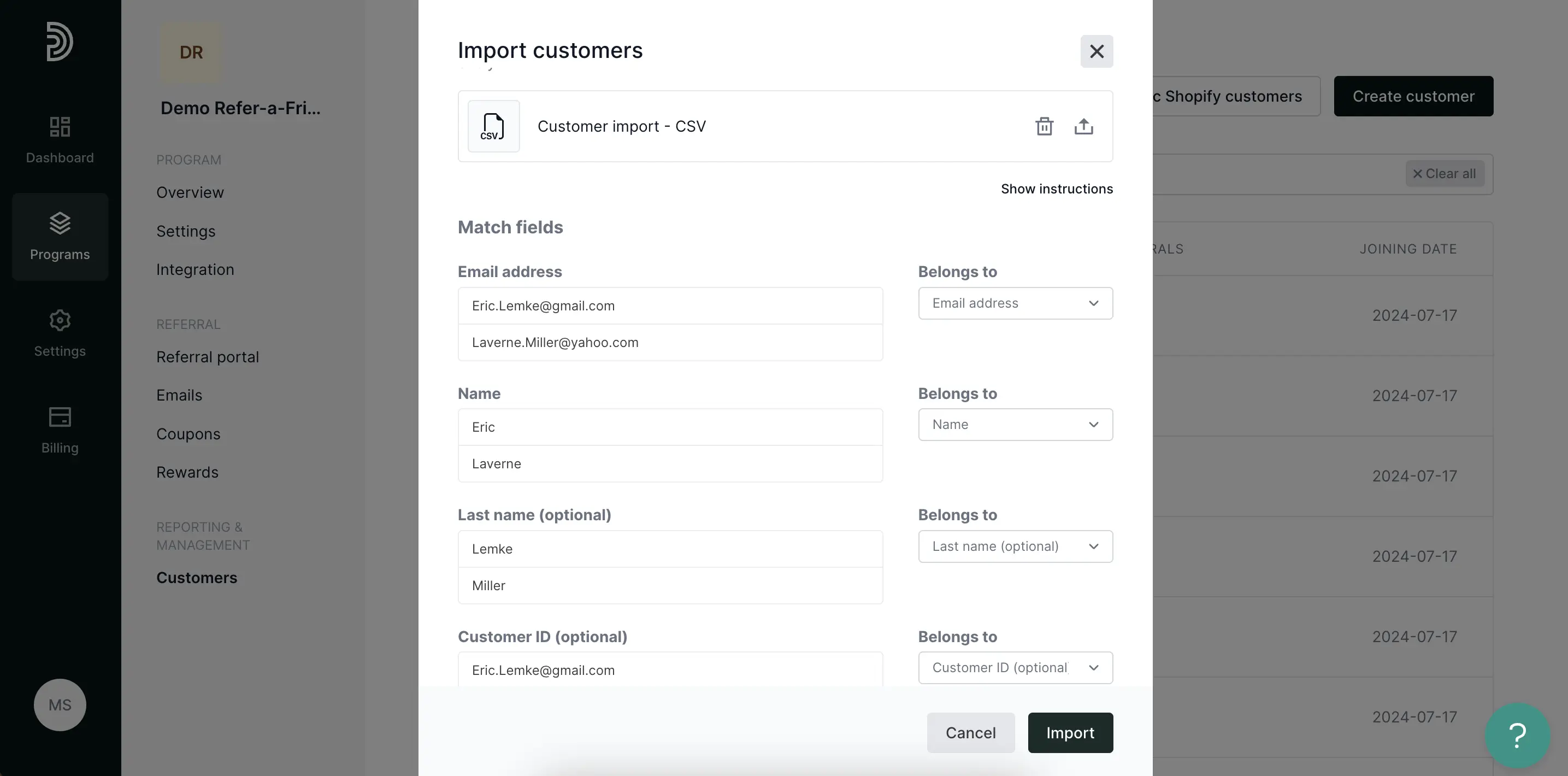This screenshot has height=776, width=1568.
Task: Click Show instructions link
Action: coord(1056,189)
